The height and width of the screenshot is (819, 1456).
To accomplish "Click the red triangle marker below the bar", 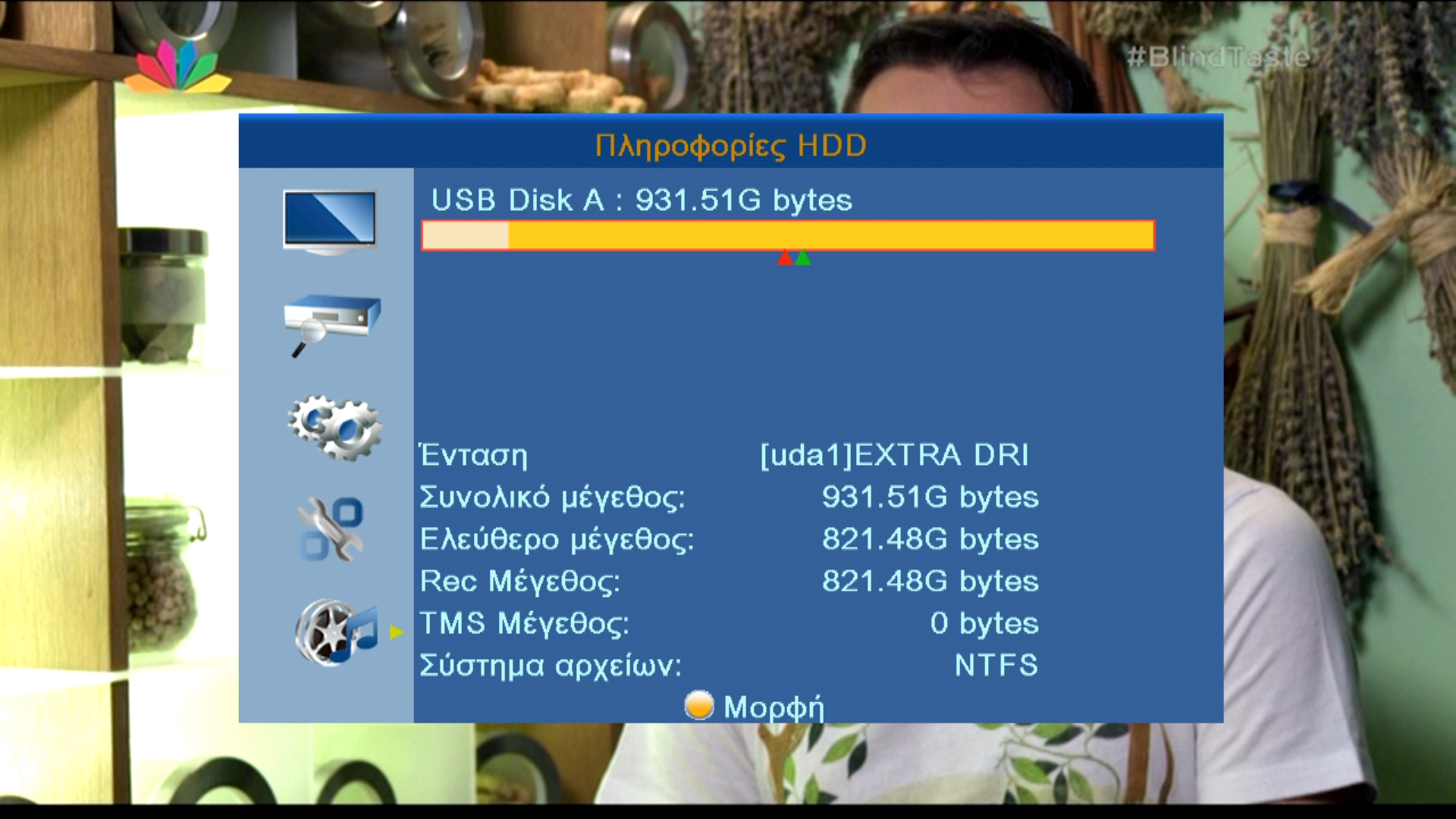I will click(x=785, y=258).
